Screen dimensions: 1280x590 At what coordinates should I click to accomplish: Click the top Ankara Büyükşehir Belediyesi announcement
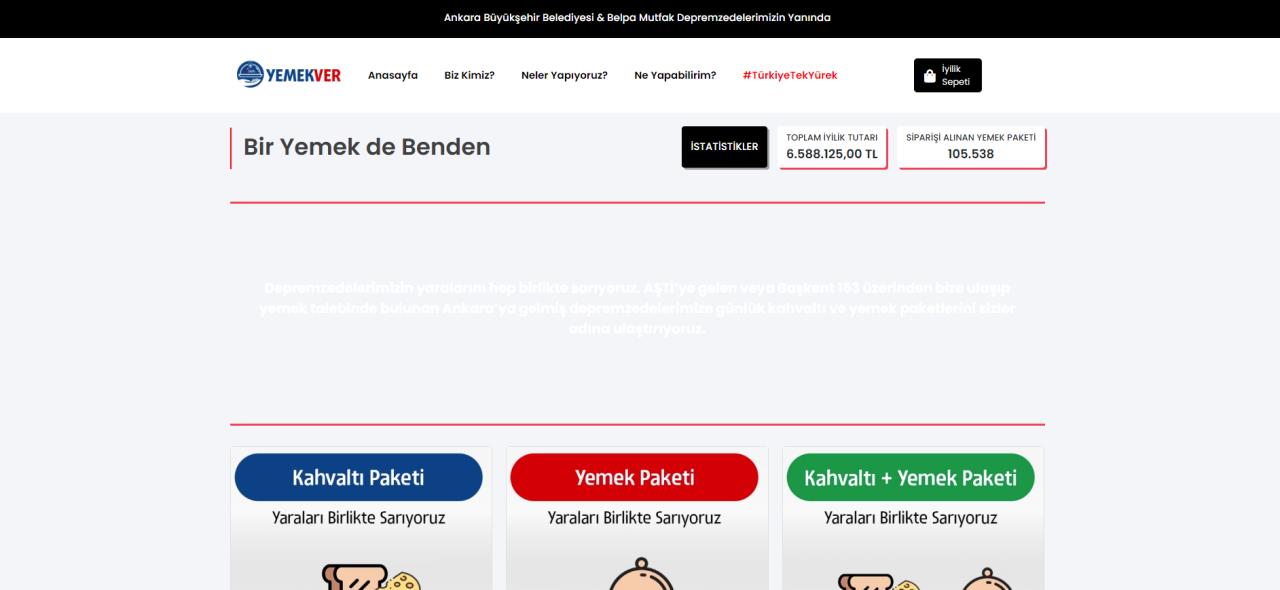[x=637, y=18]
